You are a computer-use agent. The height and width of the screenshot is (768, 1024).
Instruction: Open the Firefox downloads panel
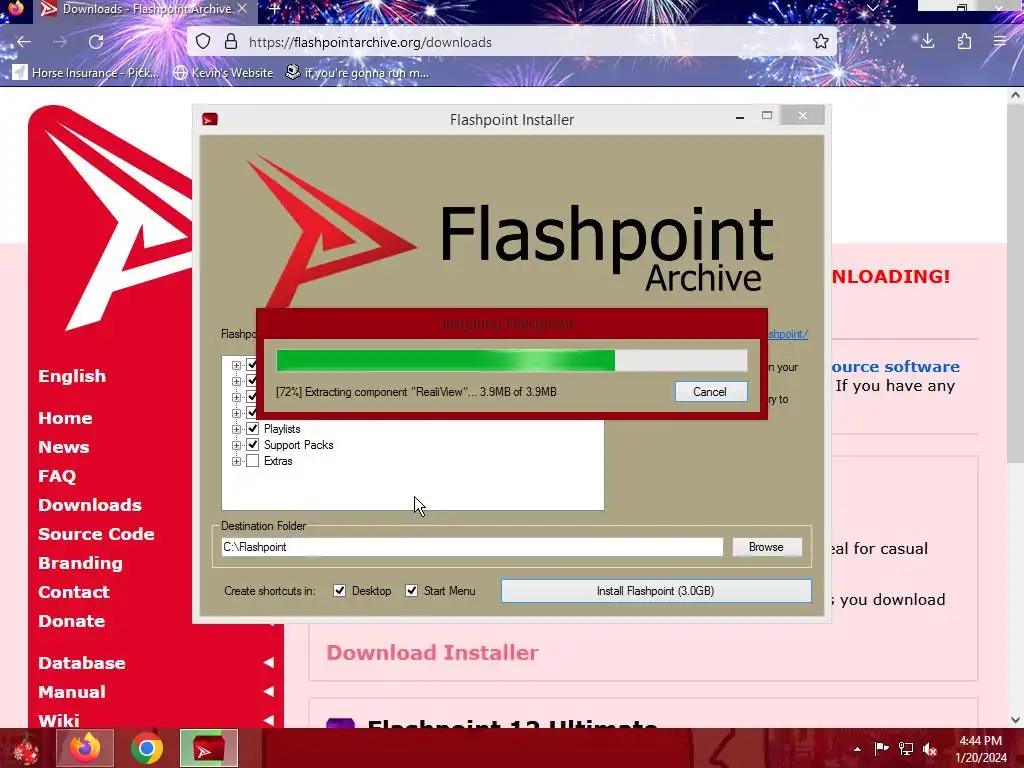tap(927, 42)
